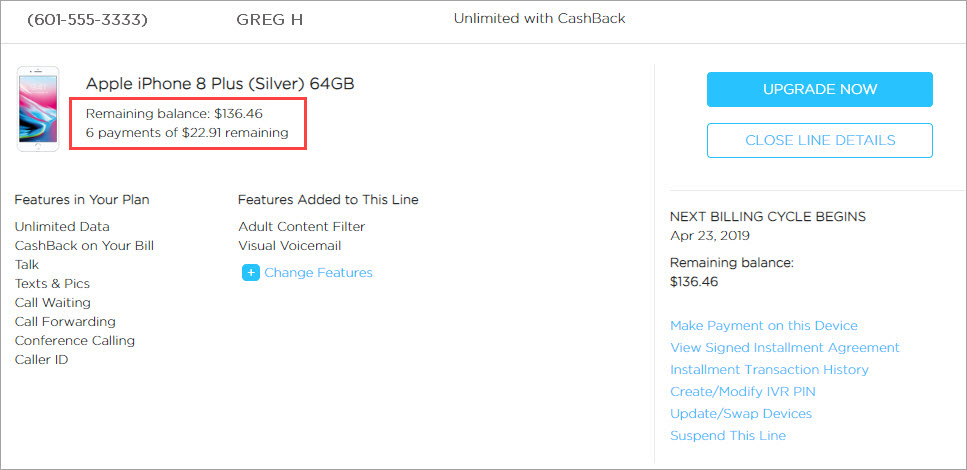967x470 pixels.
Task: Click Update/Swap Devices link
Action: click(740, 413)
